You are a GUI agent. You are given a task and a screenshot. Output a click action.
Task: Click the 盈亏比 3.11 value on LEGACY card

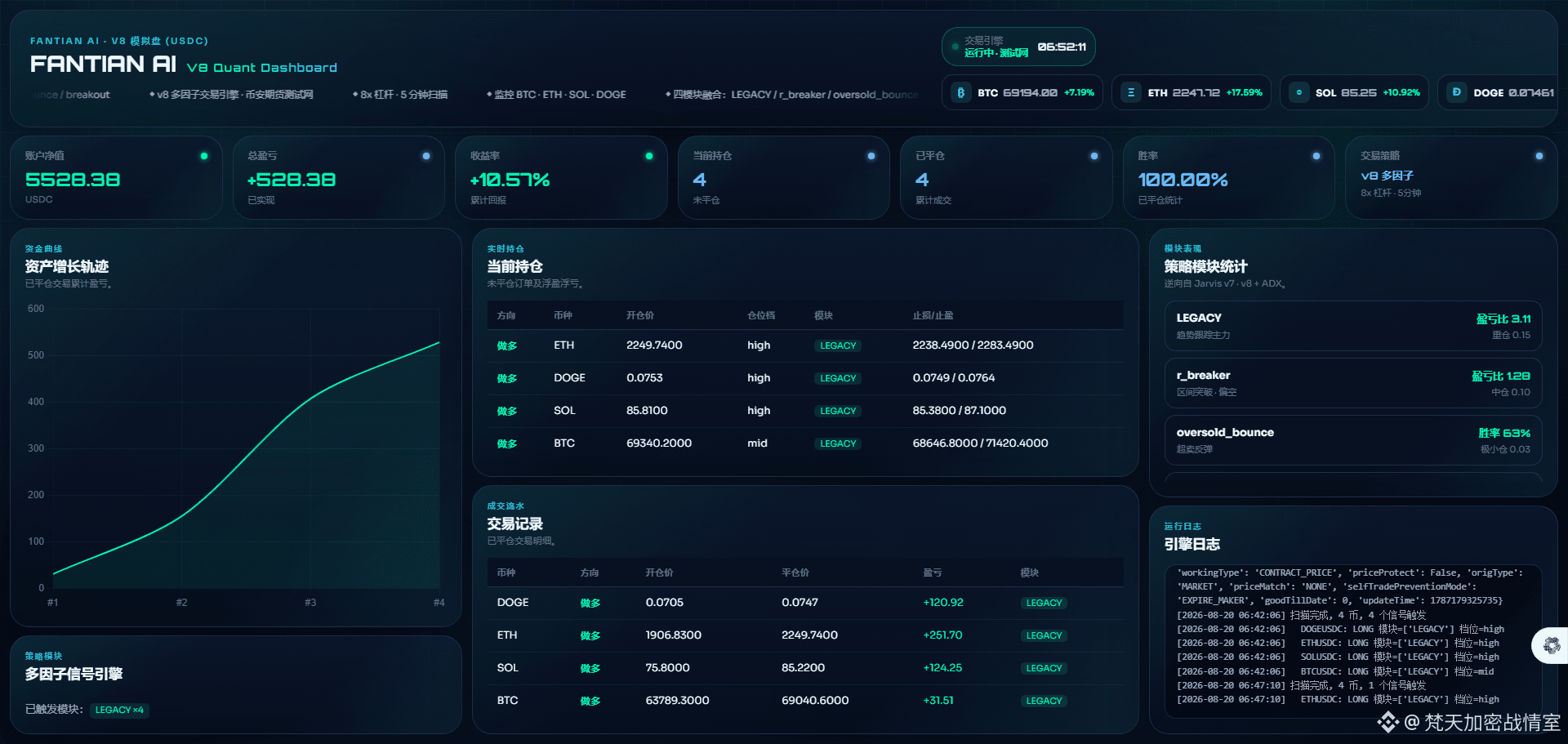point(1503,319)
